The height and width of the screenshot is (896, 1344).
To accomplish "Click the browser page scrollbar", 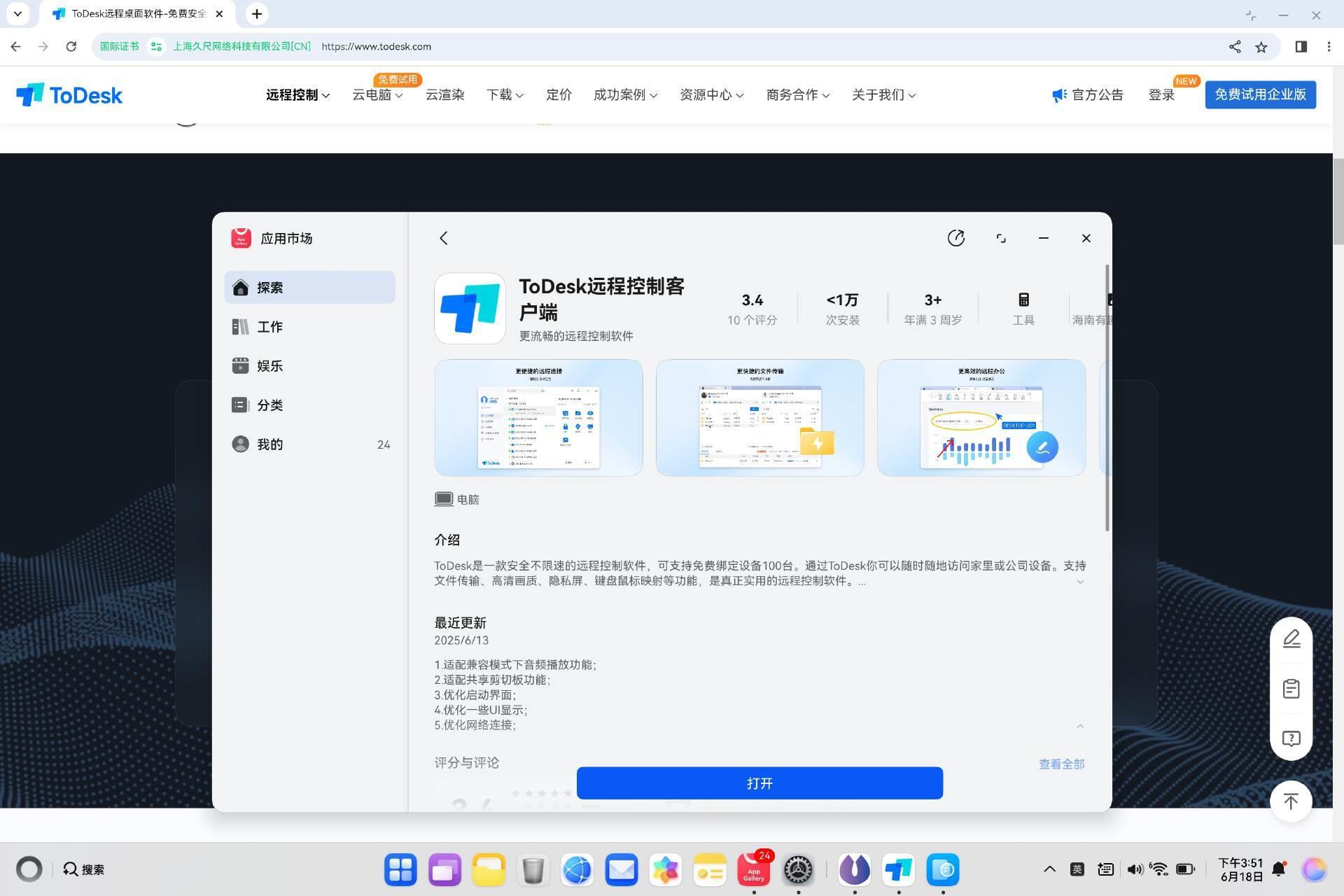I will coord(1338,202).
